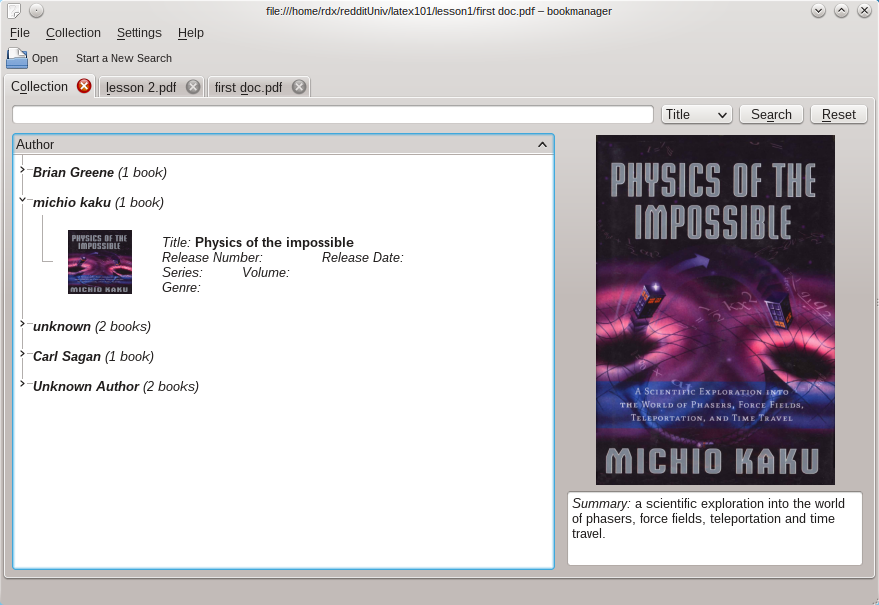This screenshot has height=605, width=879.
Task: Maximize the bookmanager window
Action: [x=841, y=11]
